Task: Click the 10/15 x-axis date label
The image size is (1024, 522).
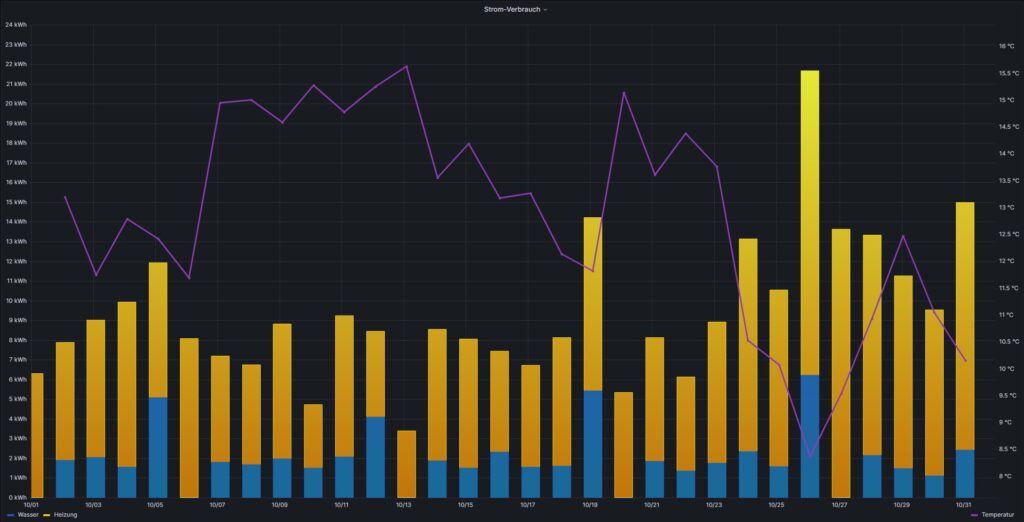Action: coord(466,505)
